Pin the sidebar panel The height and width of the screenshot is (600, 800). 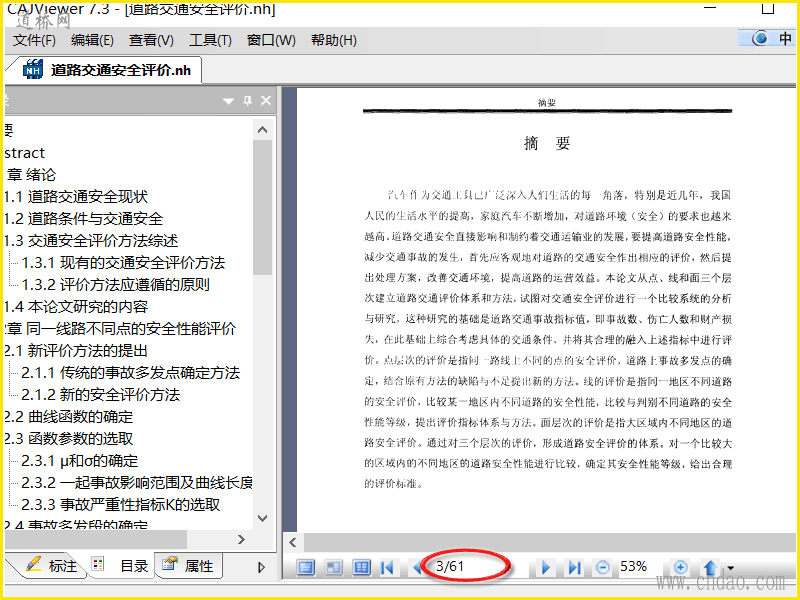point(247,101)
